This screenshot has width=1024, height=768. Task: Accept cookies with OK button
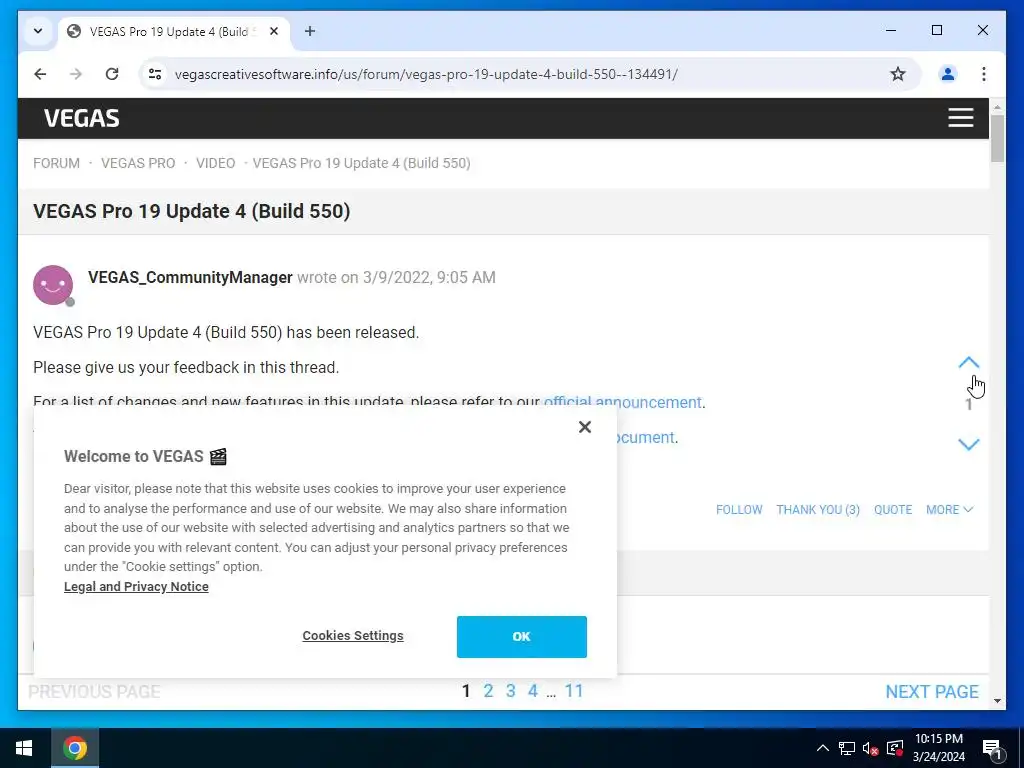pyautogui.click(x=522, y=637)
